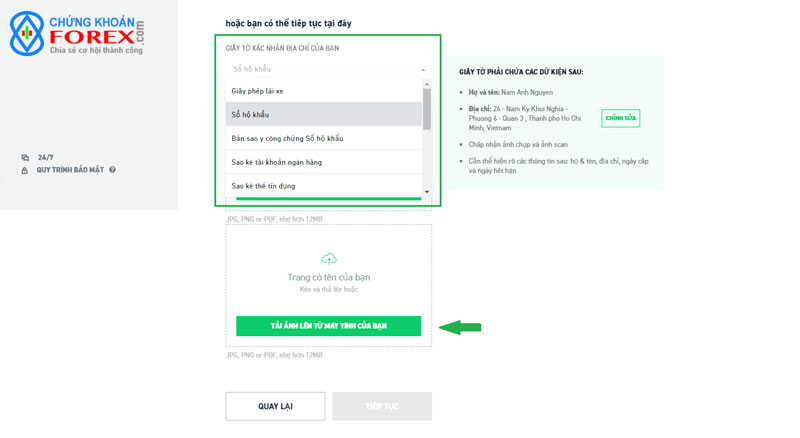This screenshot has height=438, width=800.
Task: Click the Tiếp tục button
Action: [x=382, y=406]
